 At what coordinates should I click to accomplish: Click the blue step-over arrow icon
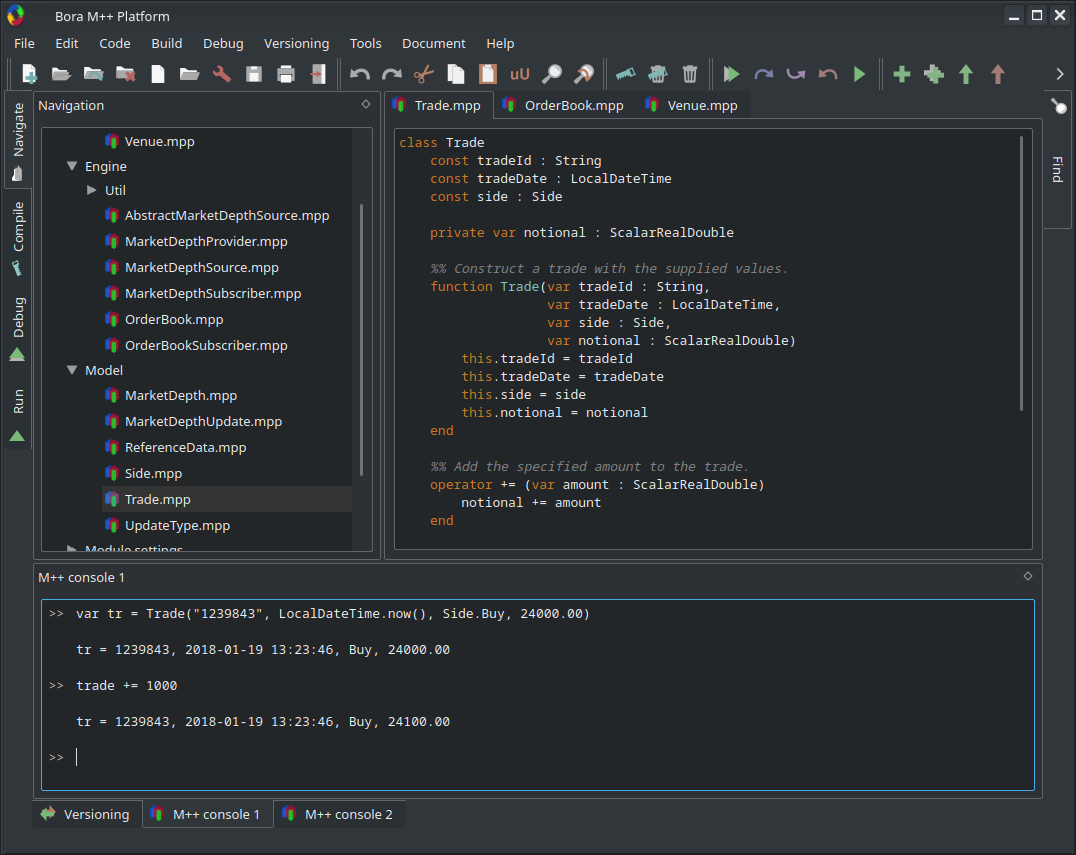tap(764, 74)
